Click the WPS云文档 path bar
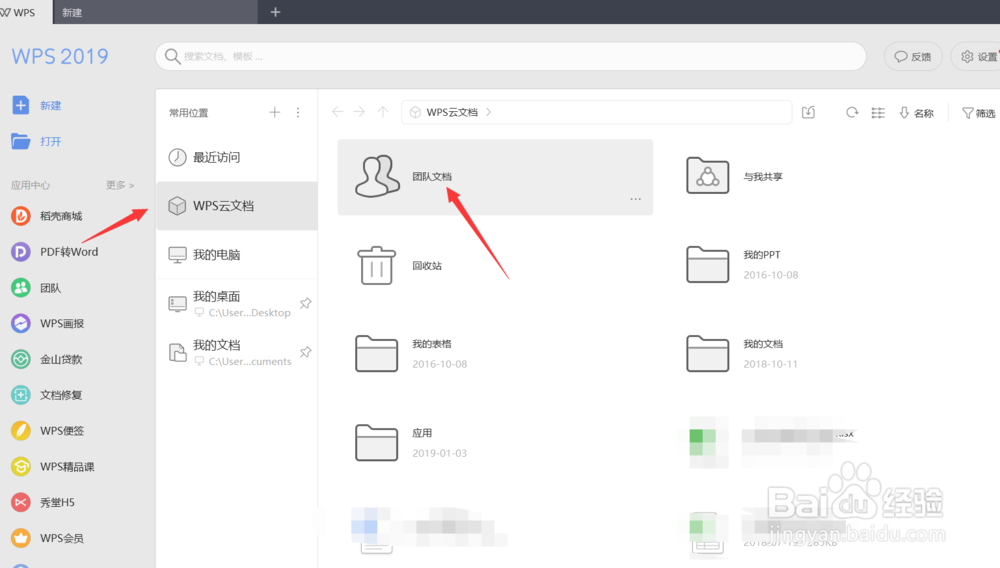 pyautogui.click(x=596, y=112)
